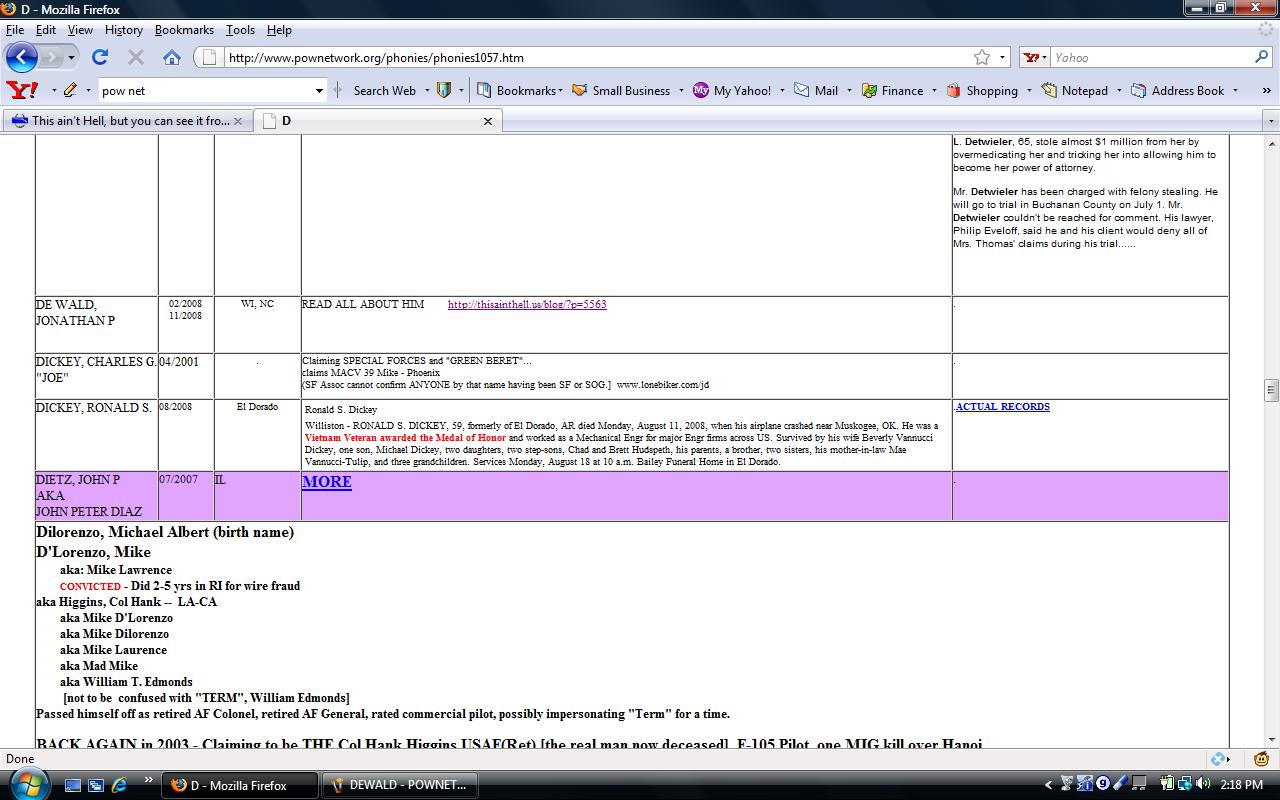Open the Yahoo Notepad toolbar button
Image resolution: width=1280 pixels, height=800 pixels.
coord(1075,90)
